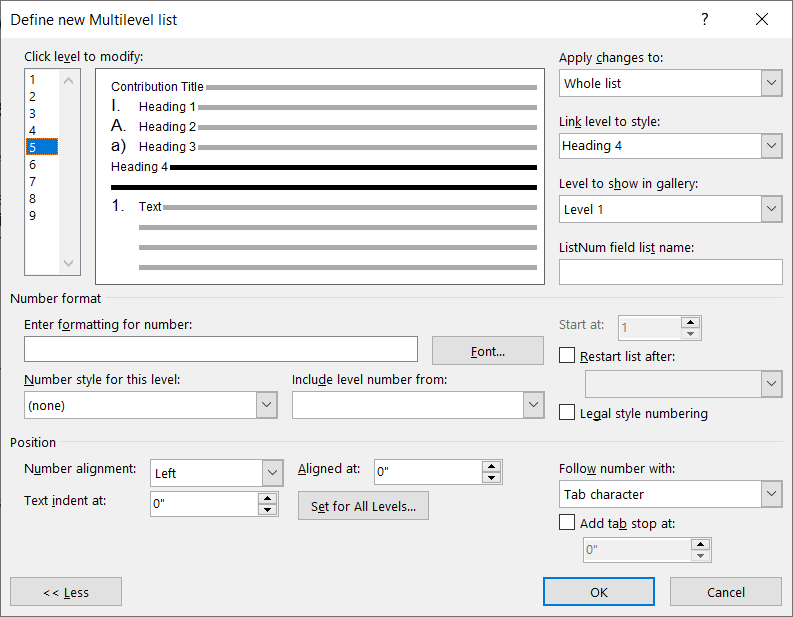Image resolution: width=793 pixels, height=617 pixels.
Task: Click Set for All Levels button
Action: click(363, 506)
